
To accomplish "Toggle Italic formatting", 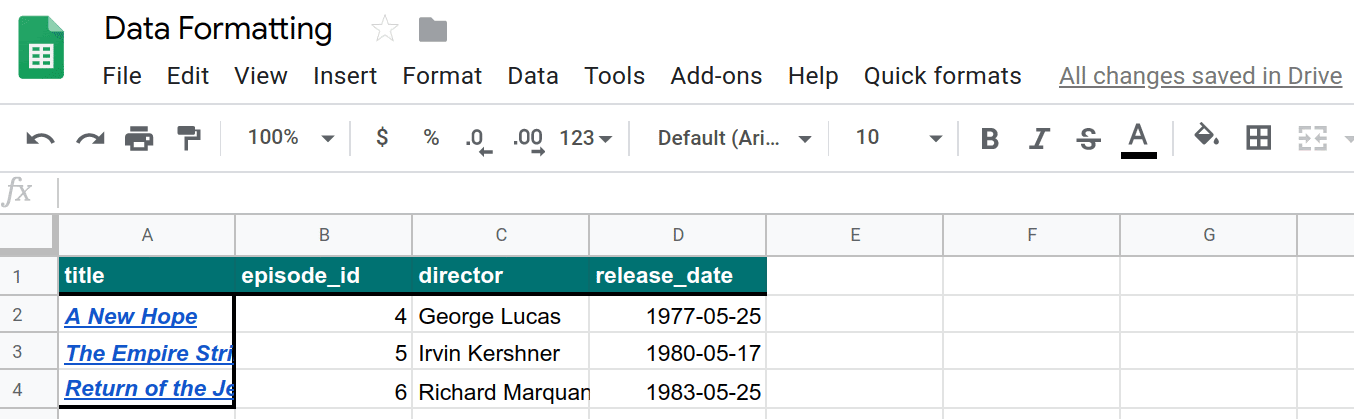I will [1040, 138].
